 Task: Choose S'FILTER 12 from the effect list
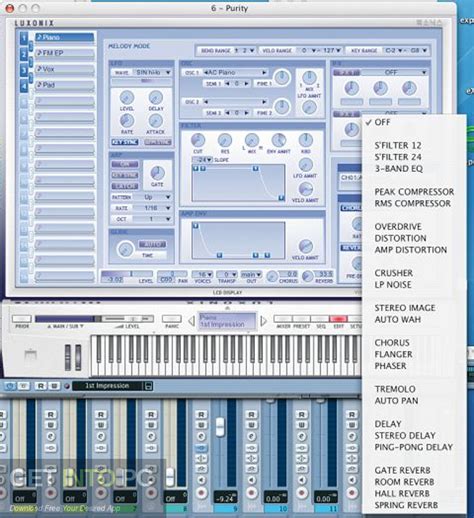click(398, 146)
